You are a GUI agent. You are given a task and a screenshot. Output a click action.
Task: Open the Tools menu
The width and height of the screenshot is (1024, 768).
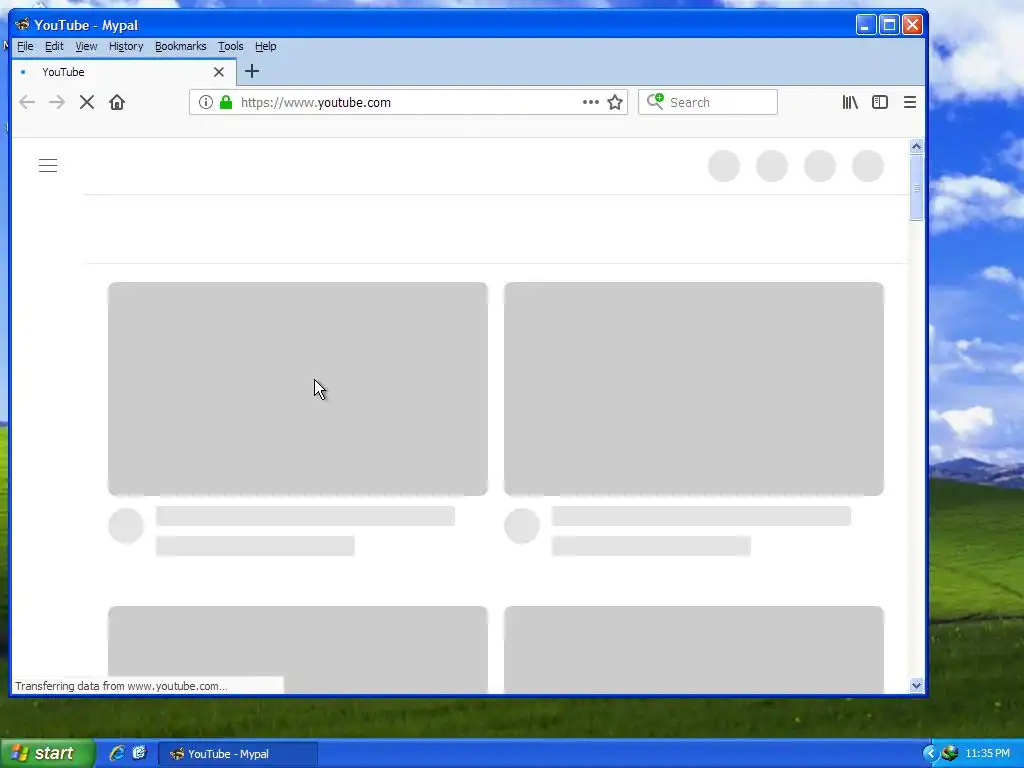tap(231, 46)
